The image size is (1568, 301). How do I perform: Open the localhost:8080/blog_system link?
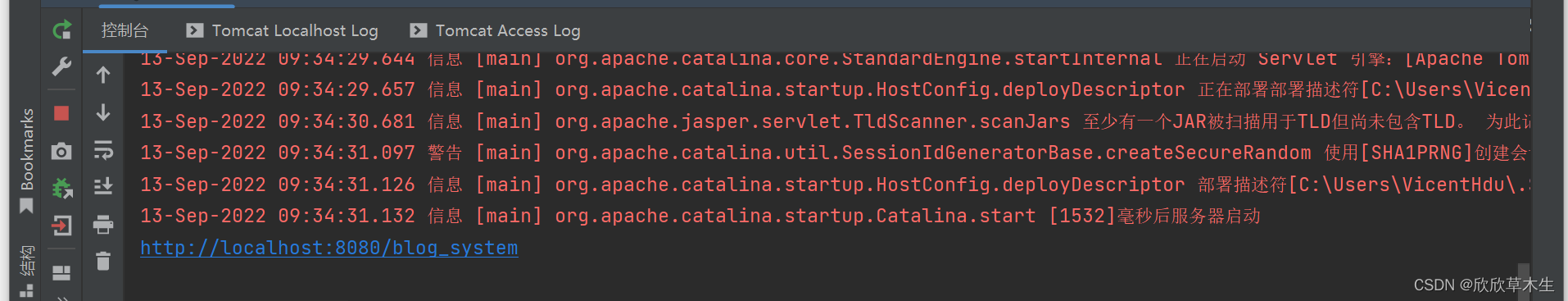(x=329, y=247)
